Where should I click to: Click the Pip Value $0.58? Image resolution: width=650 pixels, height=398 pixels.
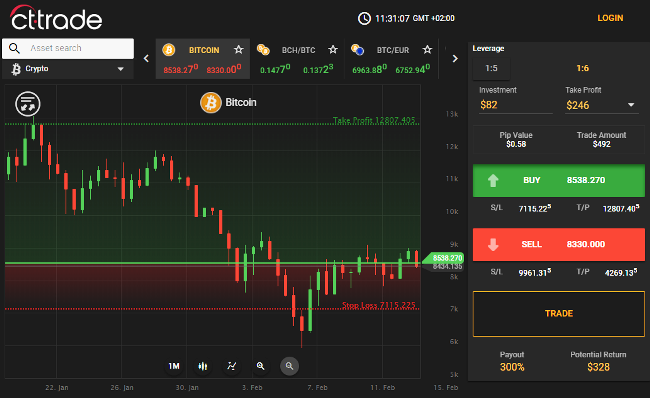click(x=516, y=144)
